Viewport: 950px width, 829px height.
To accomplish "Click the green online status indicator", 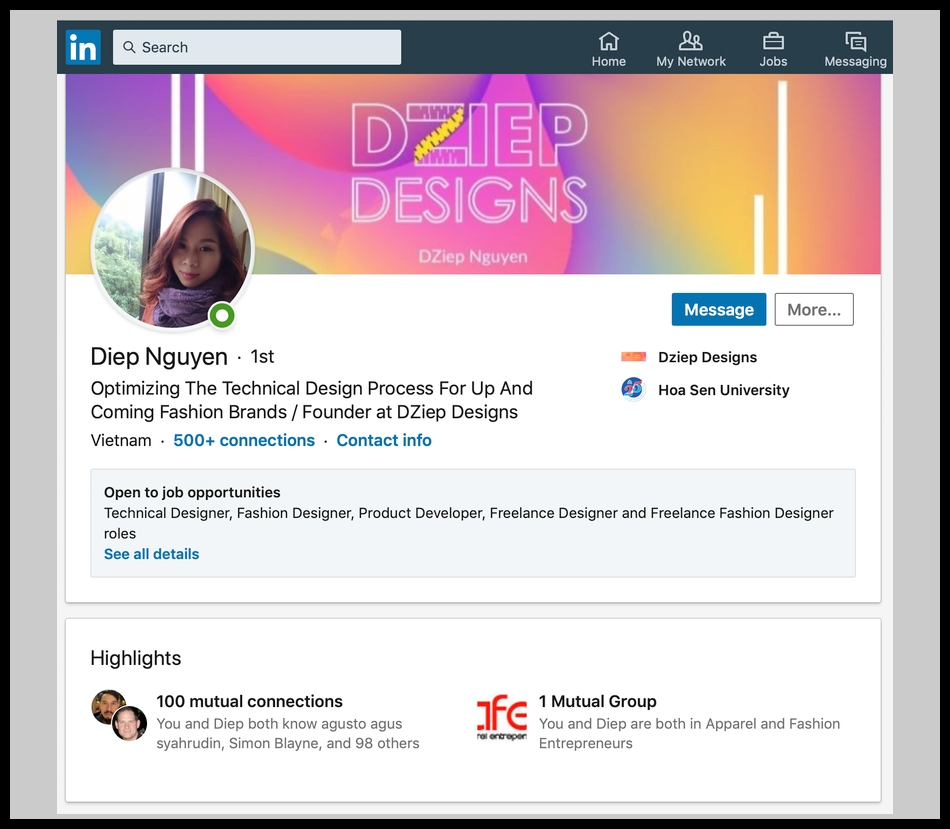I will click(x=222, y=315).
